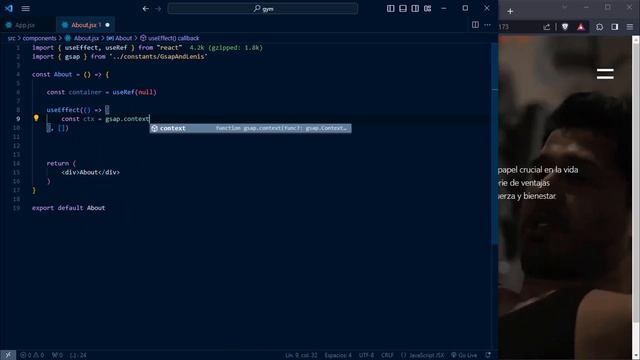This screenshot has width=640, height=360.
Task: Click the method icon in suggestion list
Action: 155,128
